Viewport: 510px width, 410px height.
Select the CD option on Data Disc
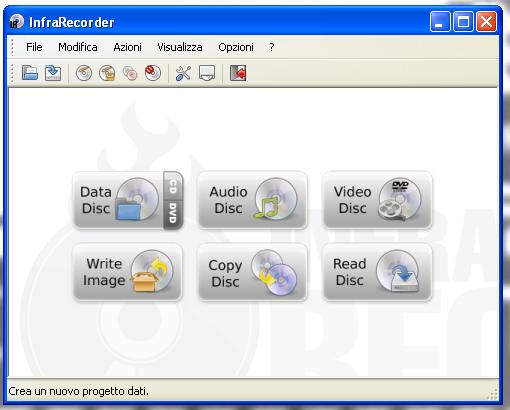click(x=173, y=186)
